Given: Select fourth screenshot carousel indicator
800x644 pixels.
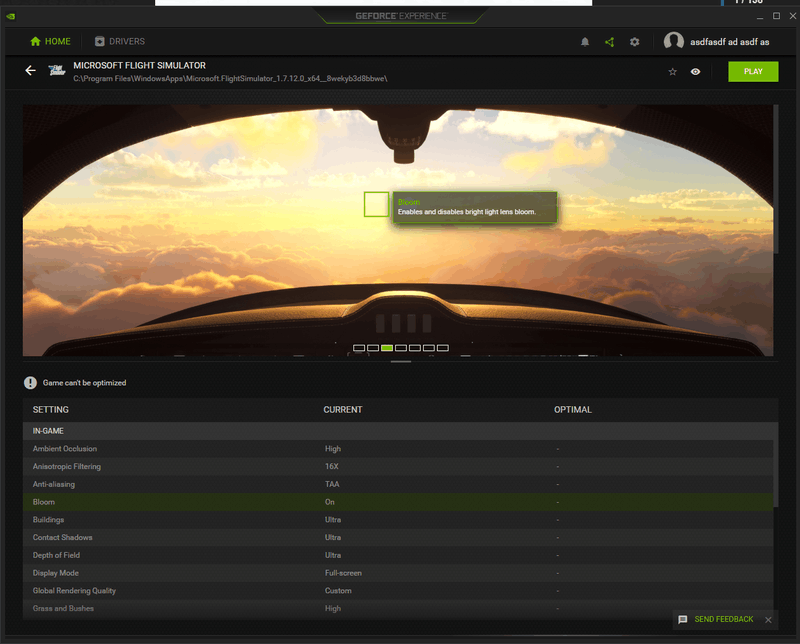Looking at the screenshot, I should 401,348.
